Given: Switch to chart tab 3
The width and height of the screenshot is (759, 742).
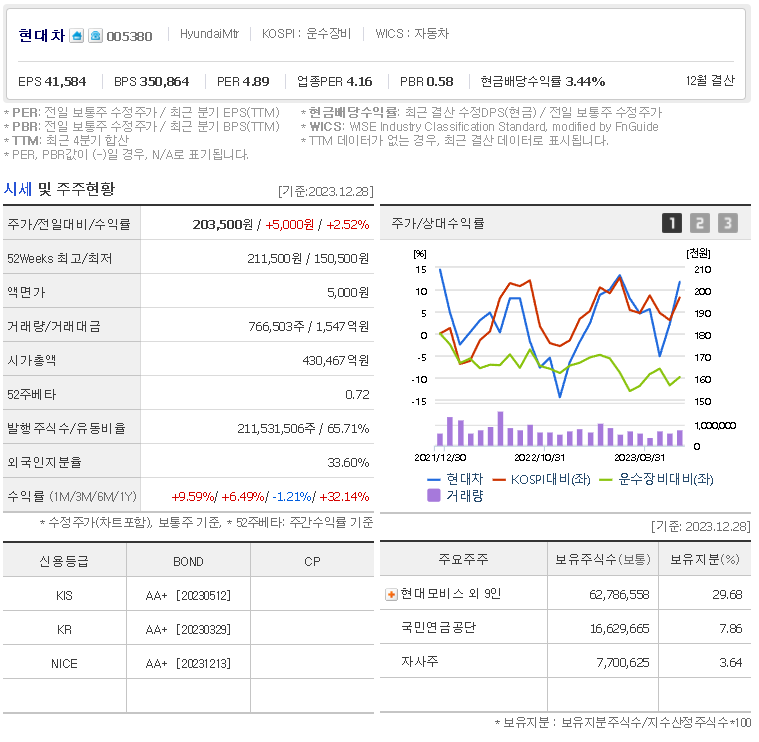Looking at the screenshot, I should click(x=728, y=223).
